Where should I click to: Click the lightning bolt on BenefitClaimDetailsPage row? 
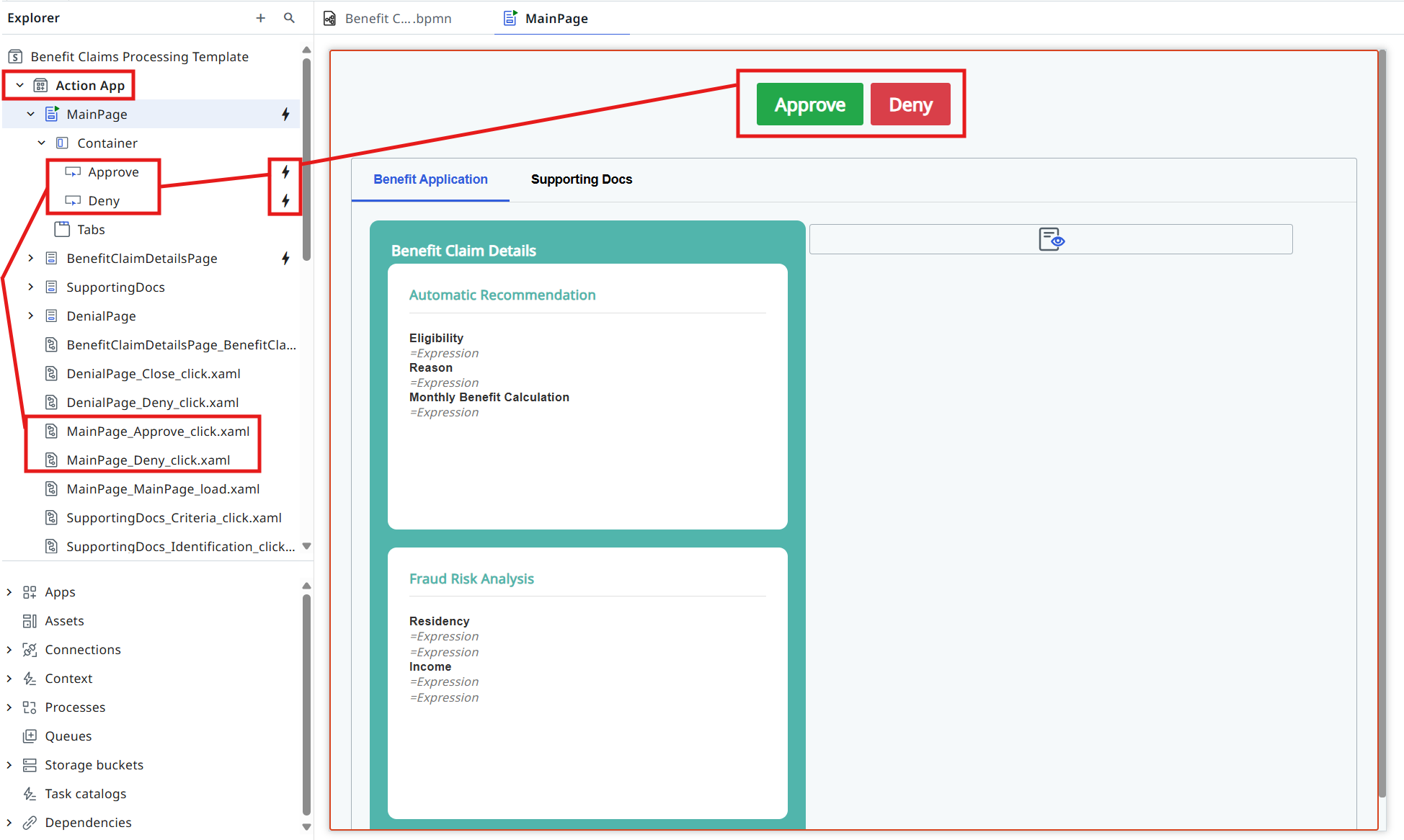[x=285, y=258]
